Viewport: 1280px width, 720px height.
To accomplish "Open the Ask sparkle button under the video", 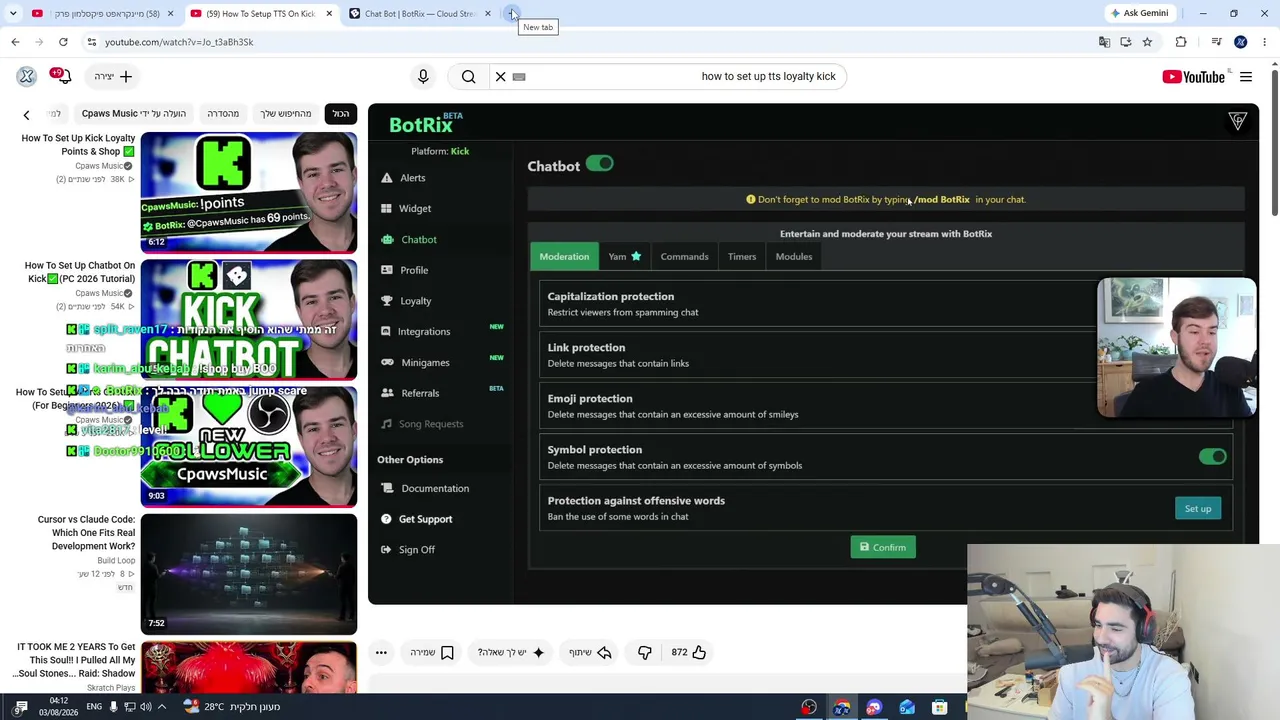I will pyautogui.click(x=511, y=652).
